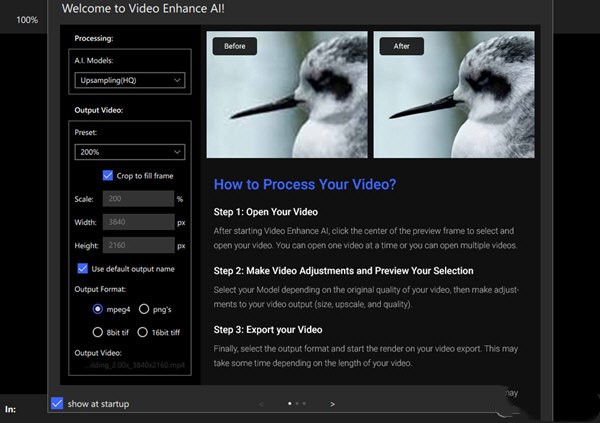Image resolution: width=600 pixels, height=423 pixels.
Task: Click the Width pixel field
Action: 138,222
